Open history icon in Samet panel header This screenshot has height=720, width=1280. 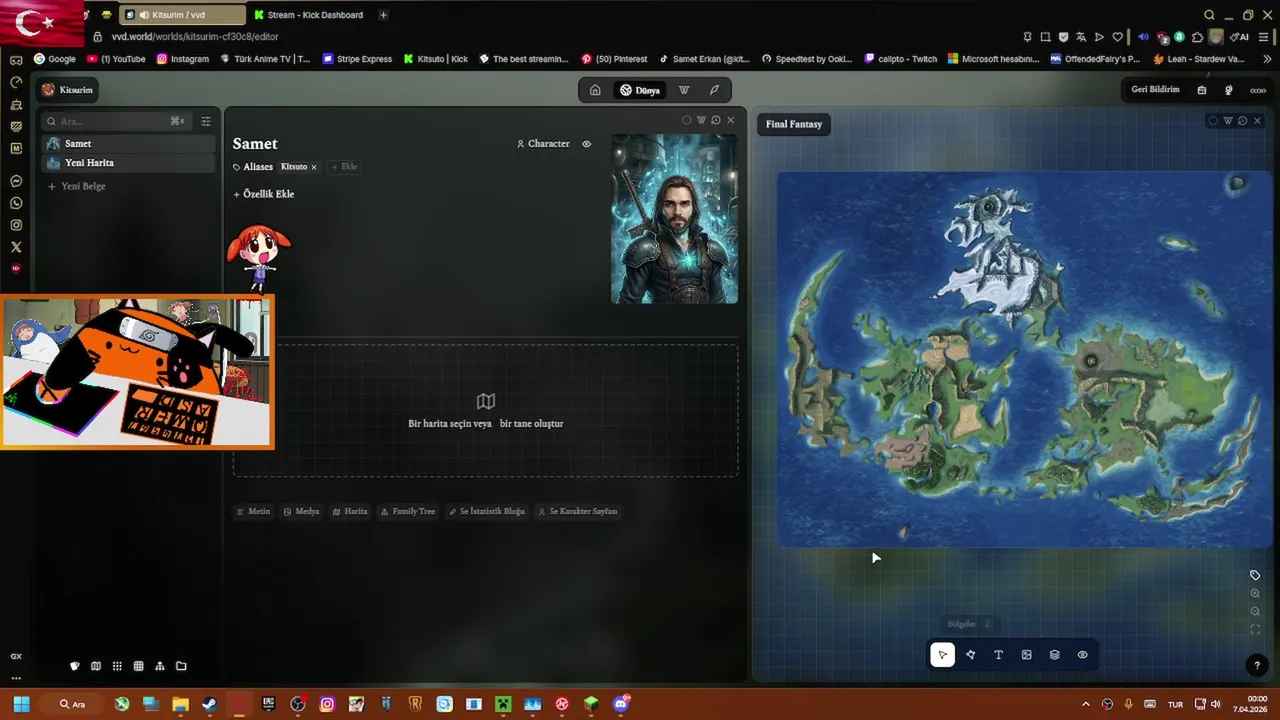coord(715,120)
